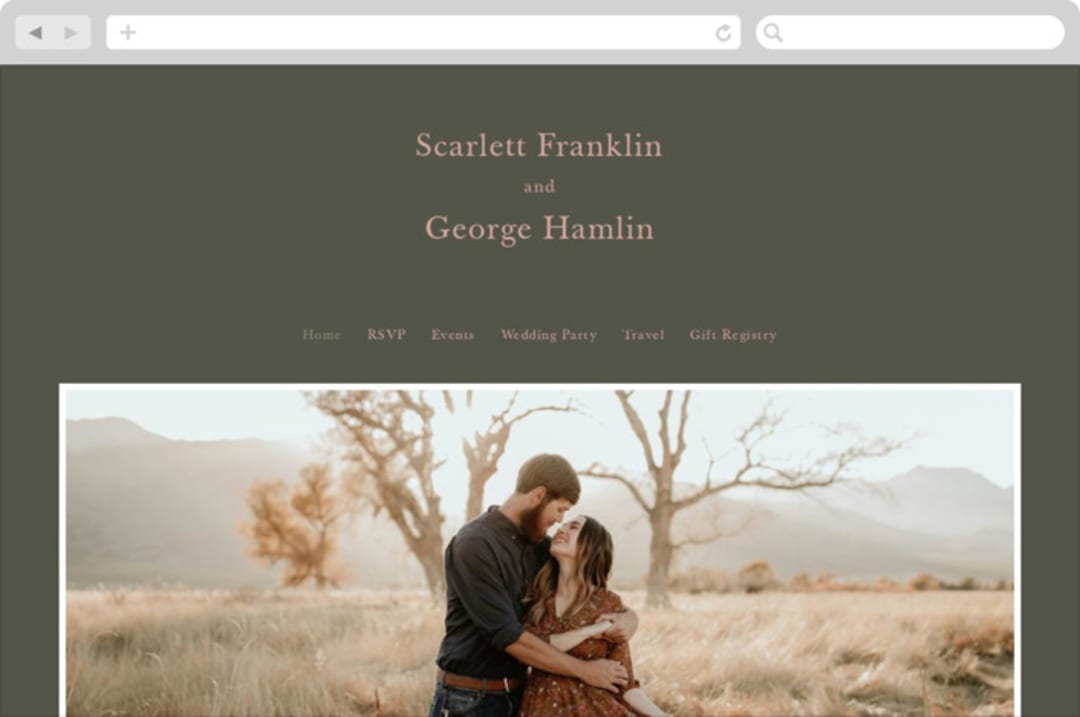Focus the browser address bar field
Viewport: 1080px width, 717px height.
(x=423, y=32)
